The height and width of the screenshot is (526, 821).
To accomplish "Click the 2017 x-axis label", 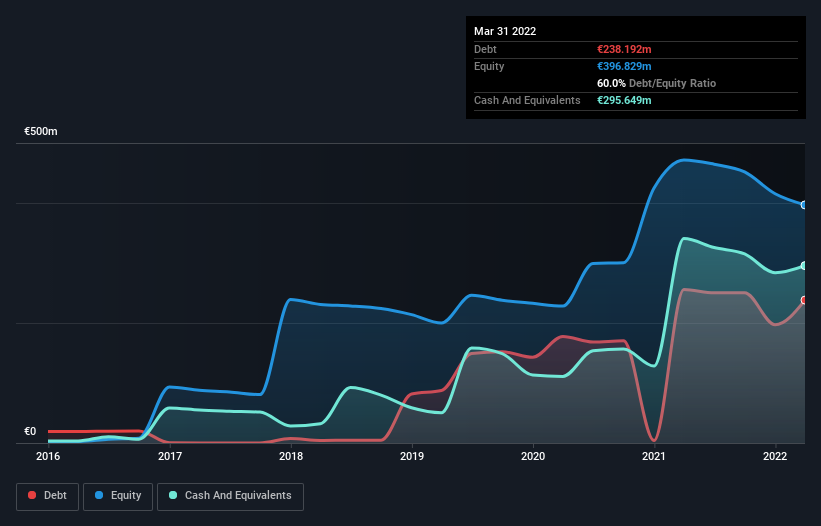I will point(170,456).
